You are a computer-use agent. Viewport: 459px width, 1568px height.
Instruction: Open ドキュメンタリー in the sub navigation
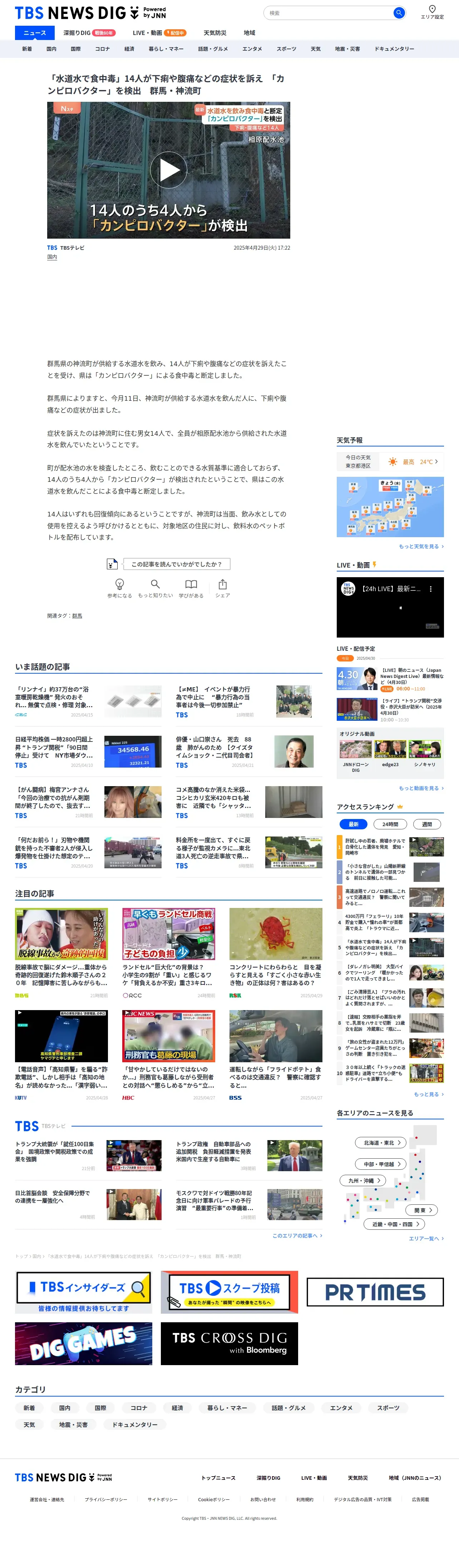394,49
